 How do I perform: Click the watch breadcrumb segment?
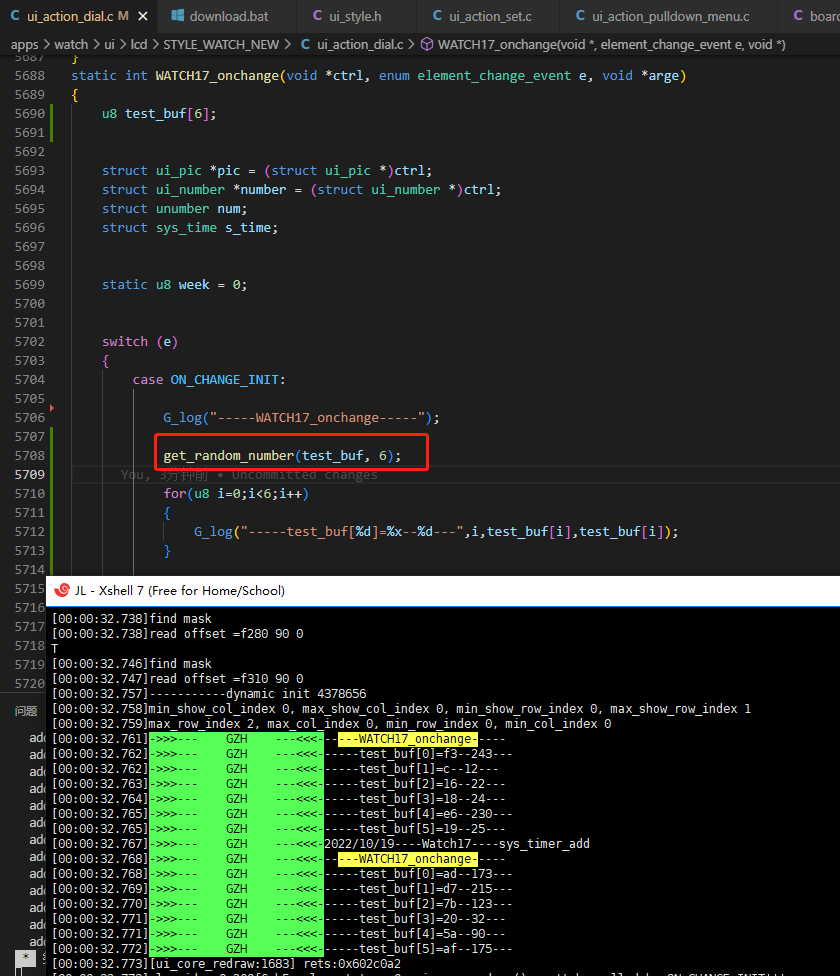[71, 45]
